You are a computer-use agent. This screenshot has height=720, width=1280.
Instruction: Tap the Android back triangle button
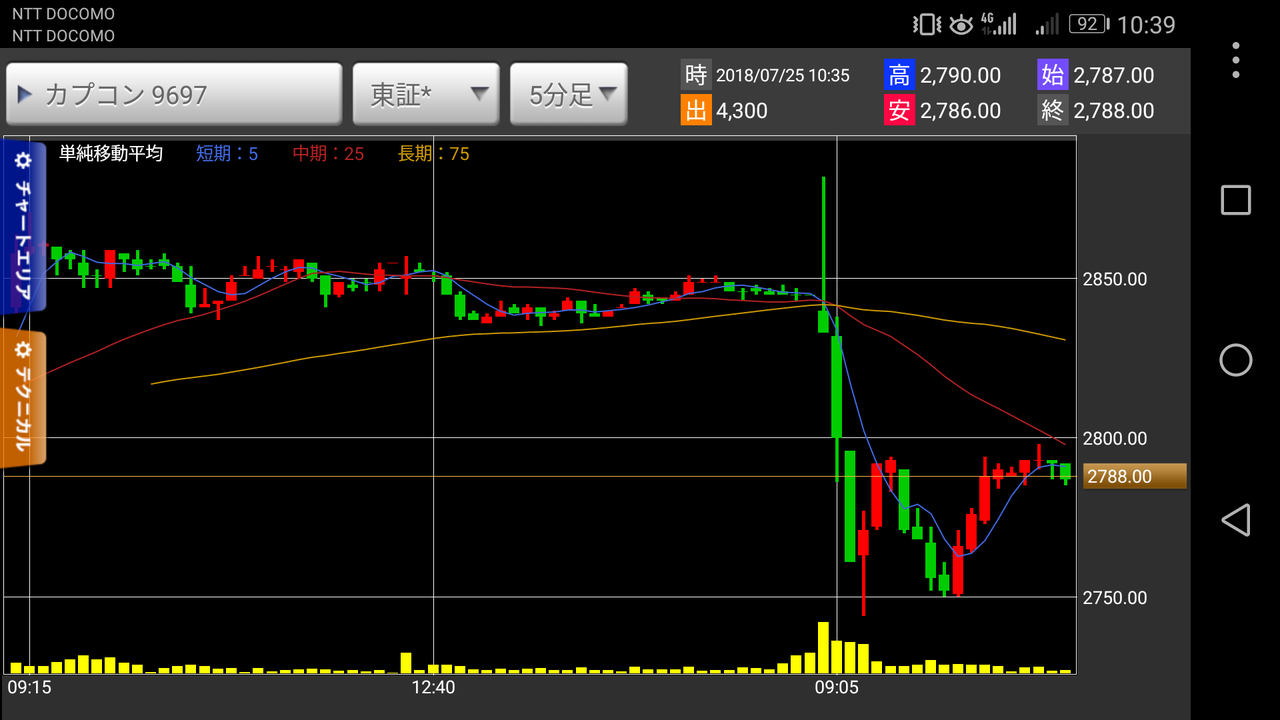[x=1236, y=520]
